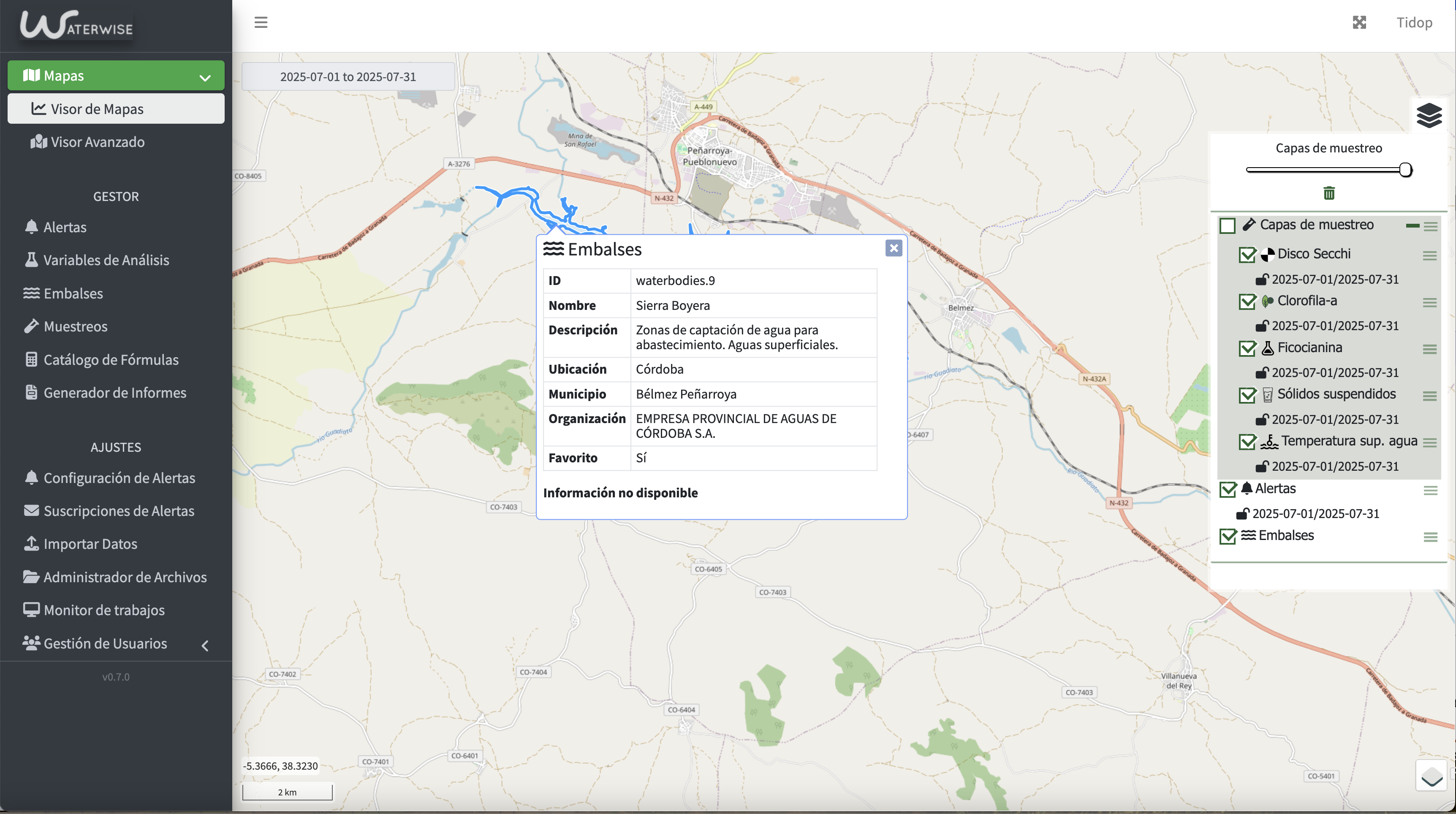Click the "Información no disponible" text
The image size is (1456, 814).
pos(621,493)
